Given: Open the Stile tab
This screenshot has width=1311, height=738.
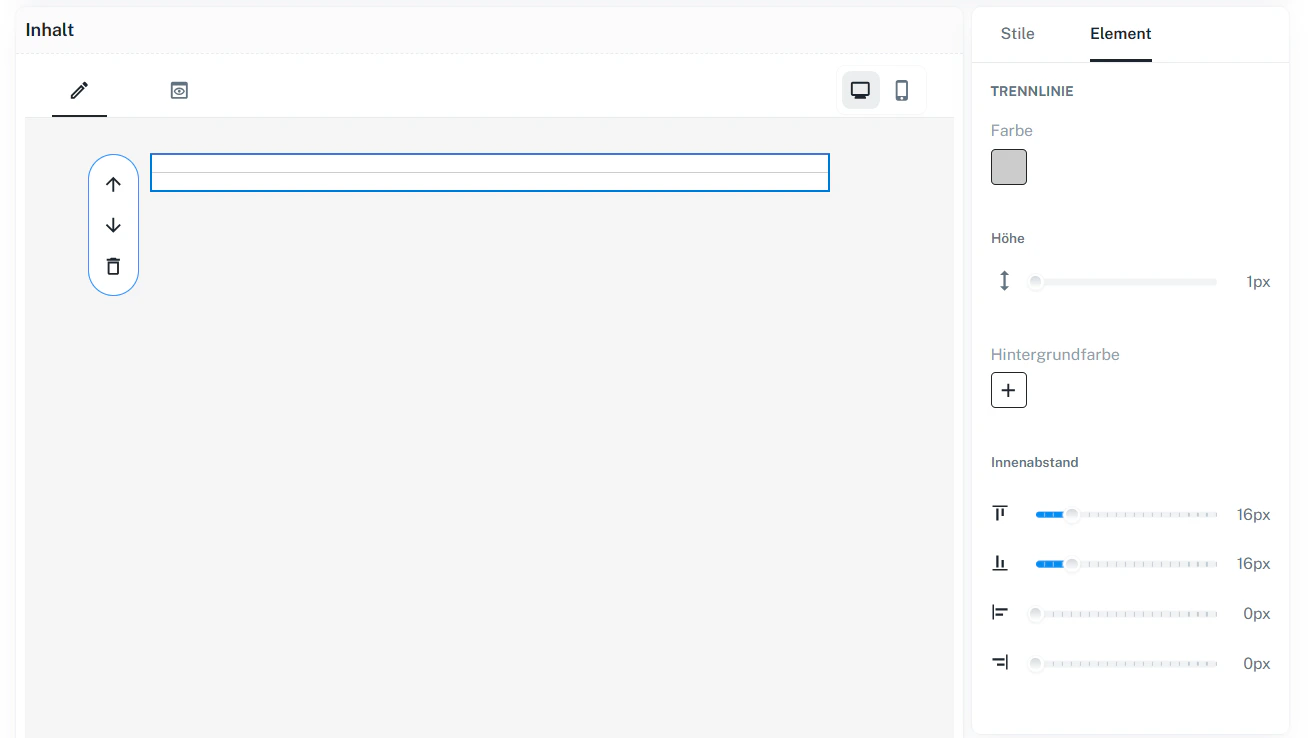Looking at the screenshot, I should (1017, 34).
